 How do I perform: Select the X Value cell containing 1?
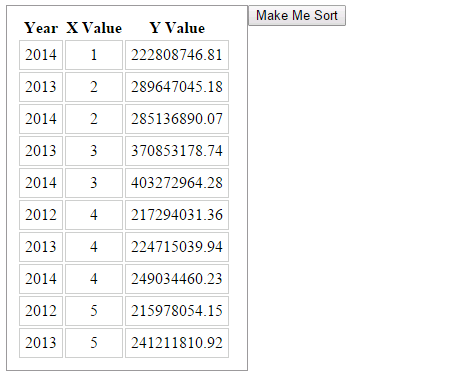pyautogui.click(x=94, y=55)
